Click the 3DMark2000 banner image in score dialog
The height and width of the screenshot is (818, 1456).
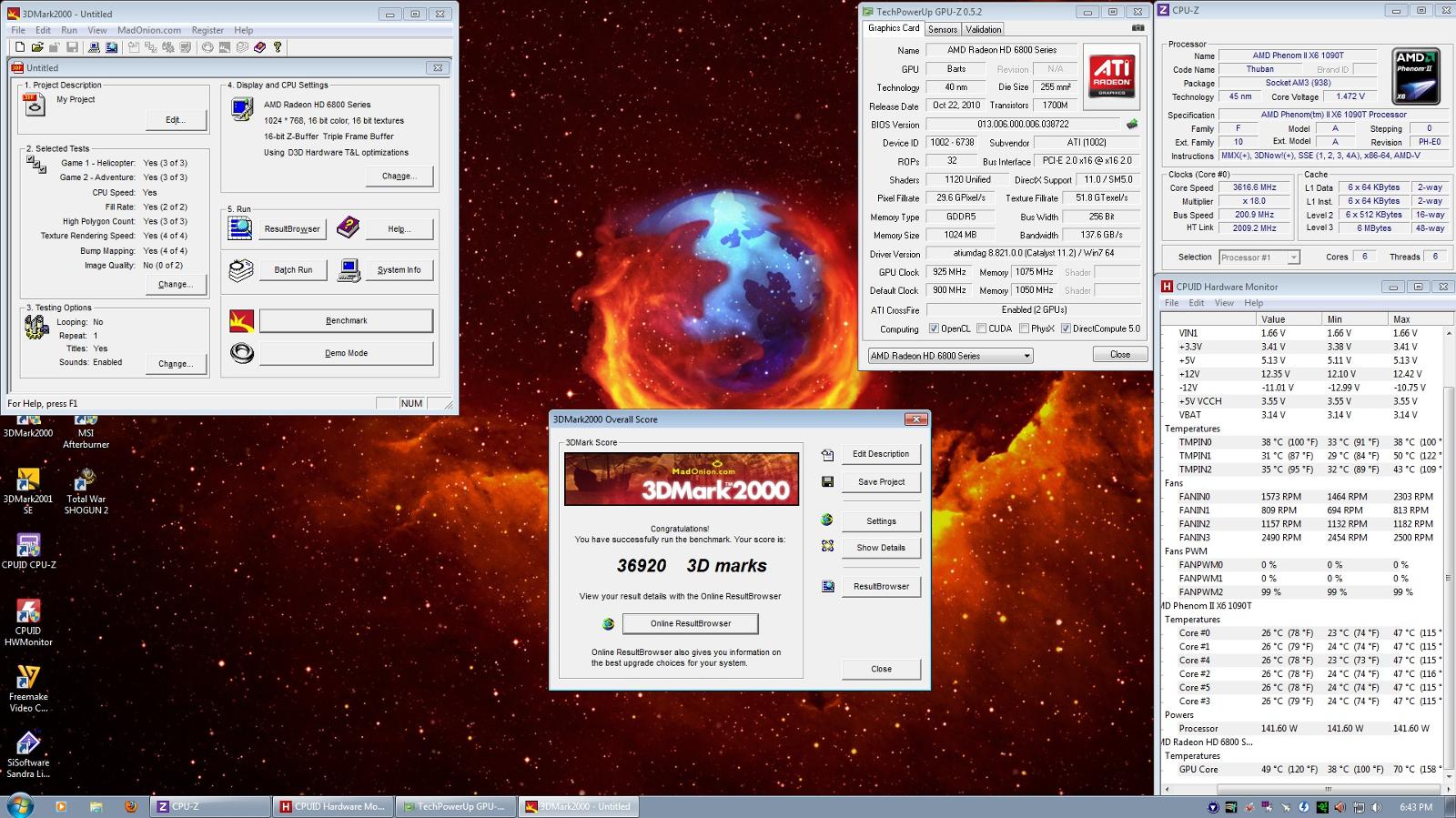[682, 479]
